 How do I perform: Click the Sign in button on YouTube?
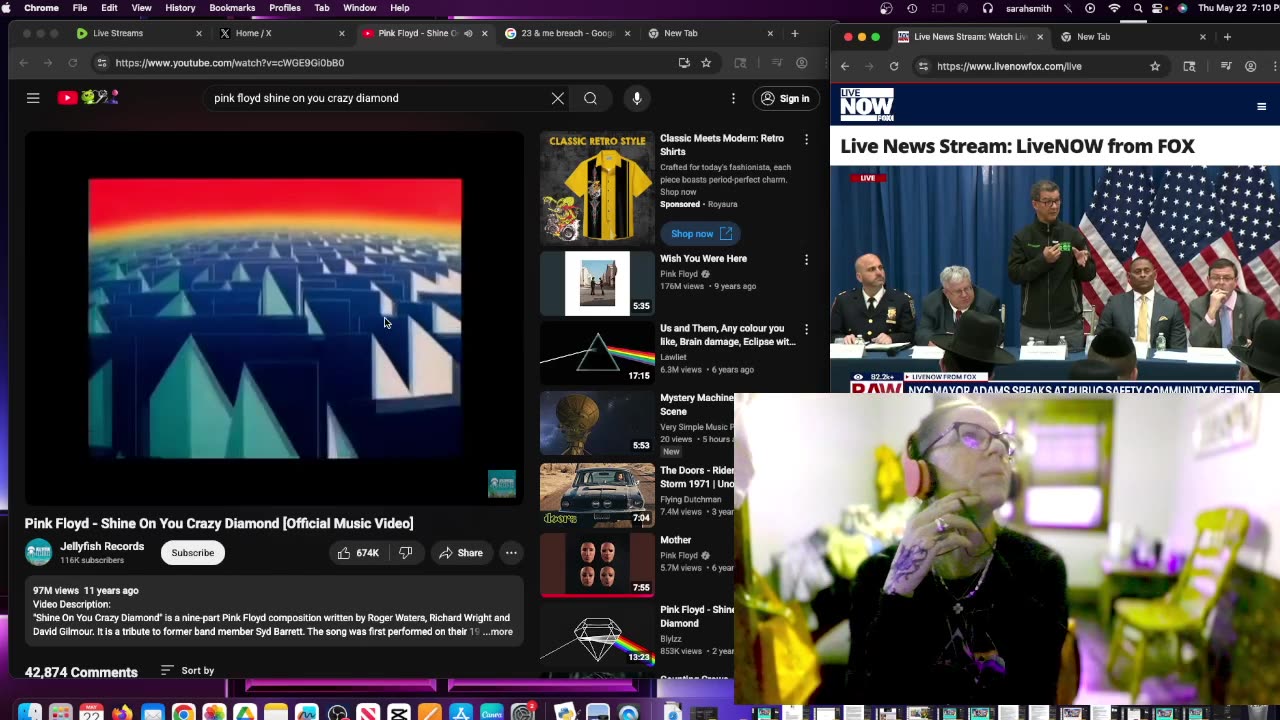785,98
